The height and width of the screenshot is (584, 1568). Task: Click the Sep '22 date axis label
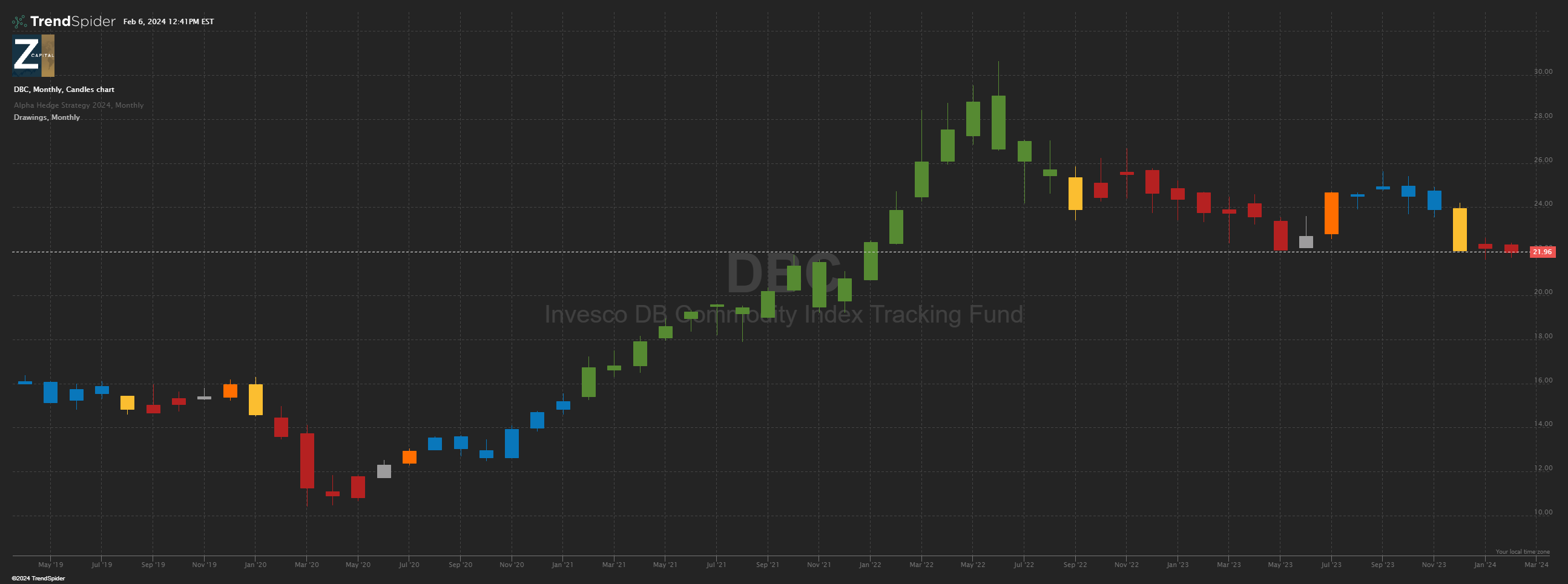[x=1075, y=565]
